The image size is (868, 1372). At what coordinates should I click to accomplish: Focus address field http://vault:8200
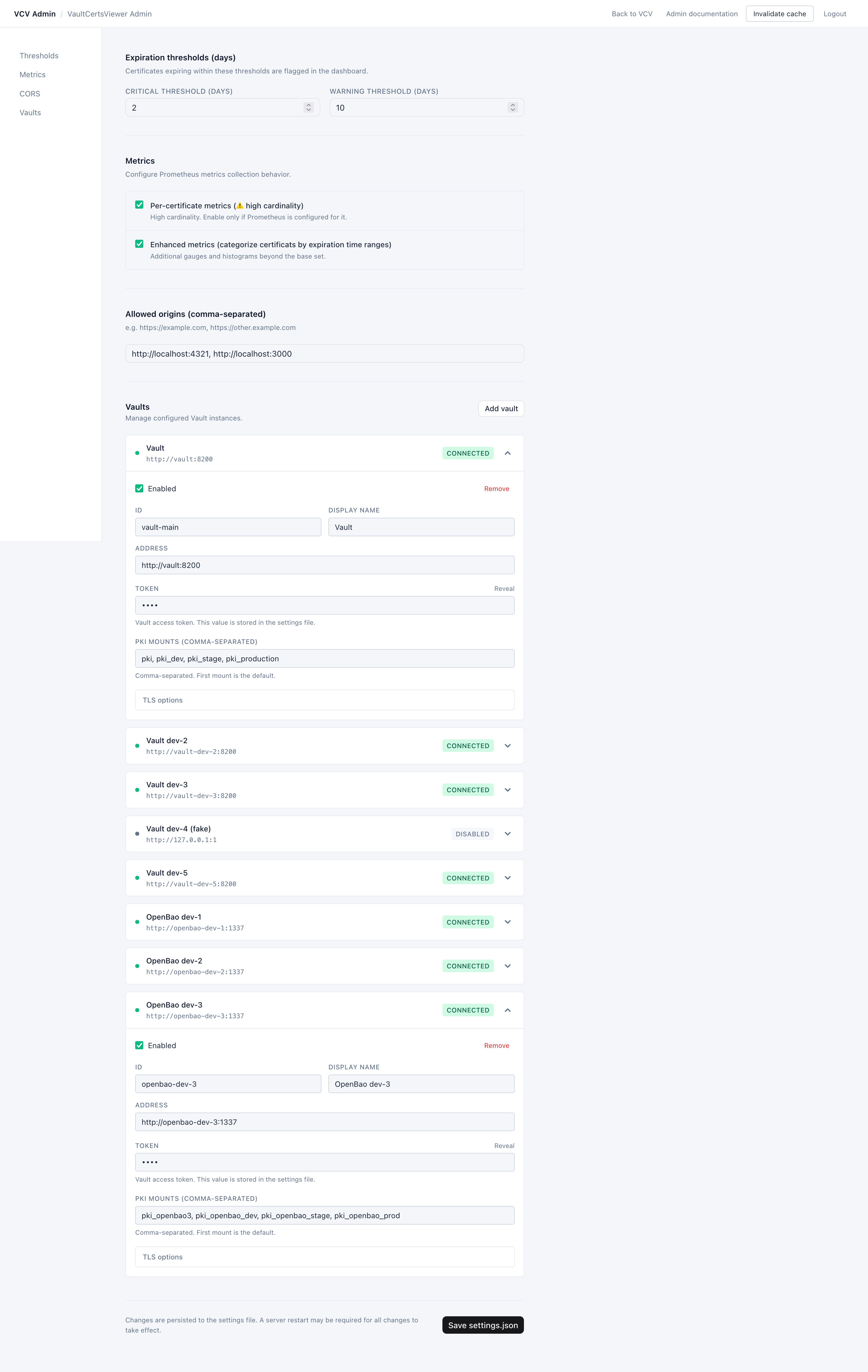pos(325,565)
